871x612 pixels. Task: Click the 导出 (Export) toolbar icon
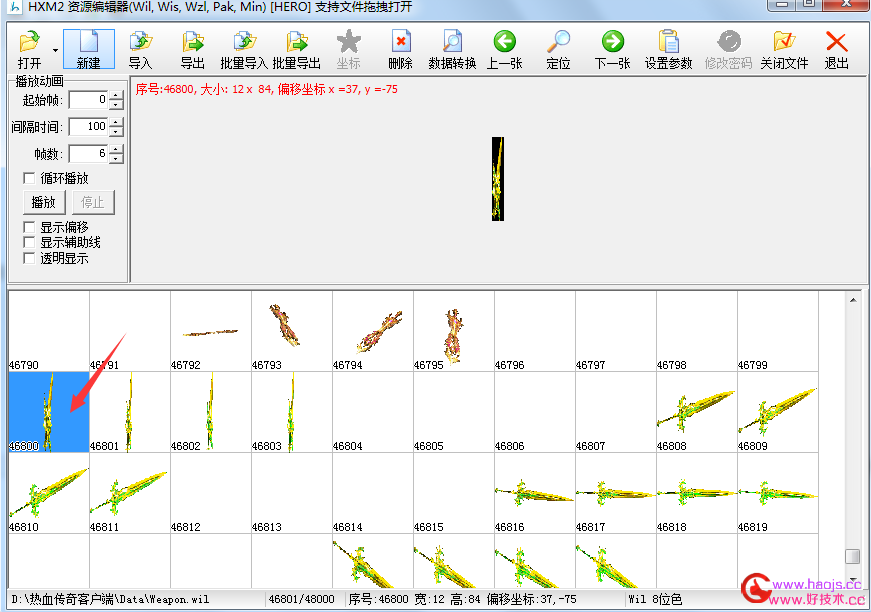(193, 41)
